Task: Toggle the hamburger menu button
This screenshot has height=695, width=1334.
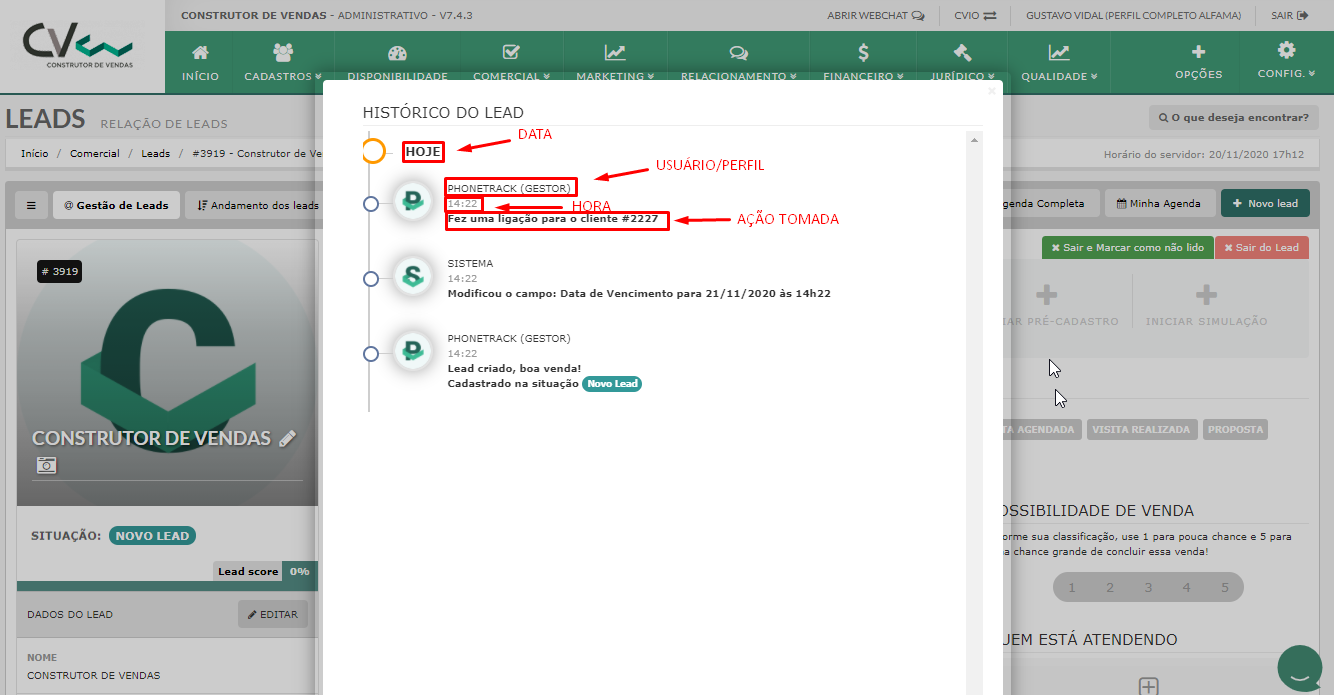Action: point(31,204)
